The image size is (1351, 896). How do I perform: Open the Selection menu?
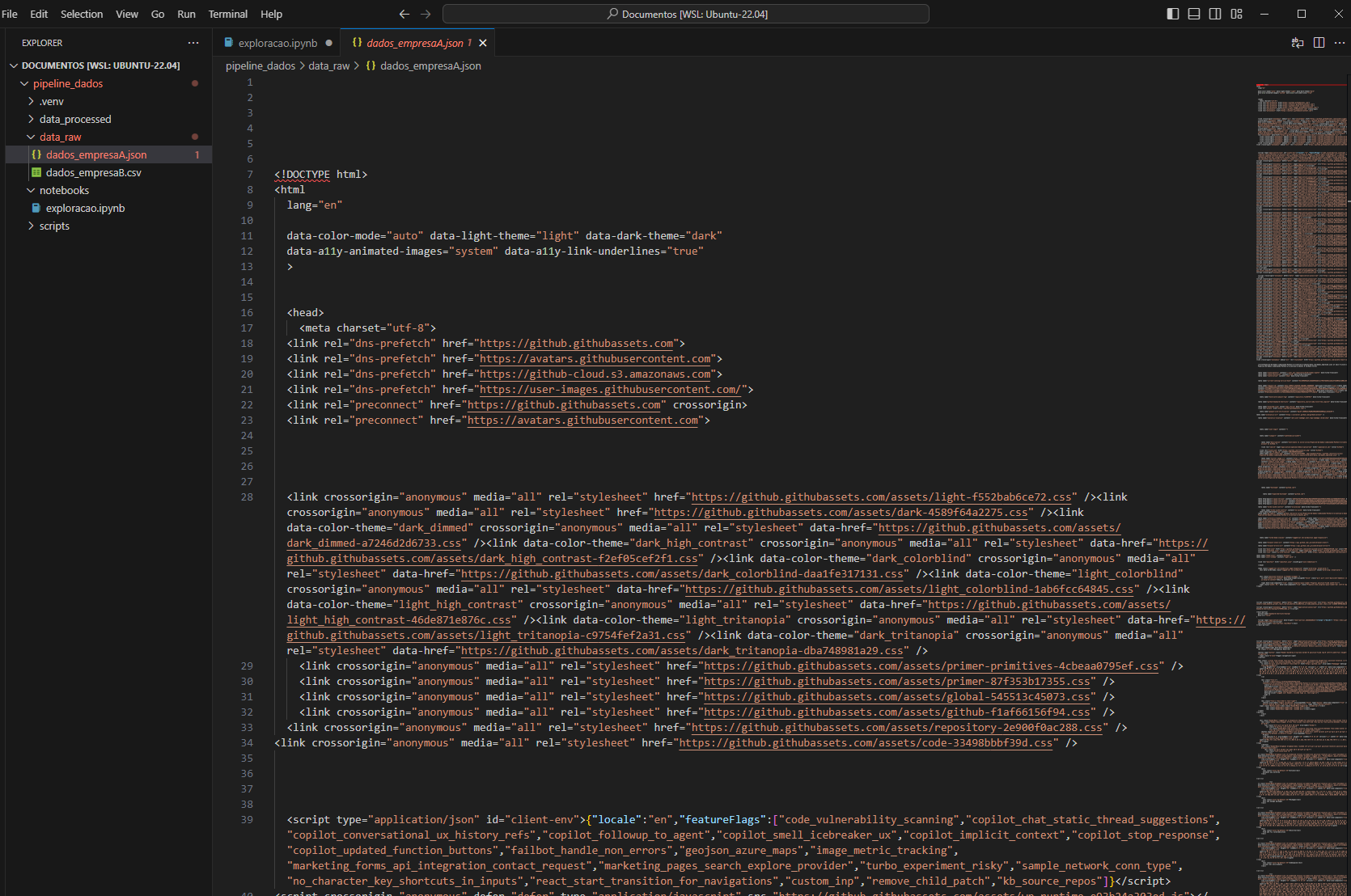point(82,14)
